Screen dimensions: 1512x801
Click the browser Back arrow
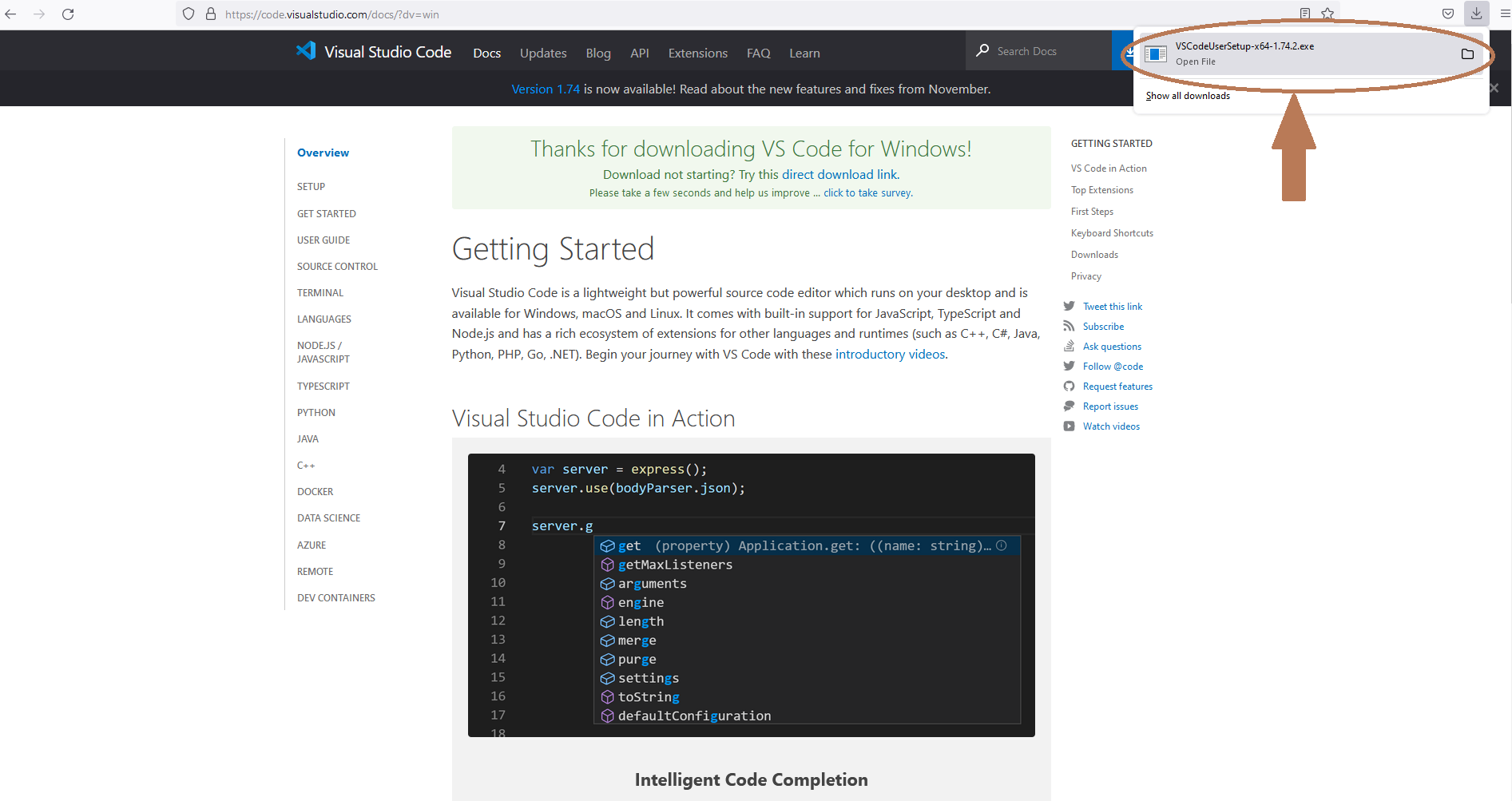tap(11, 14)
